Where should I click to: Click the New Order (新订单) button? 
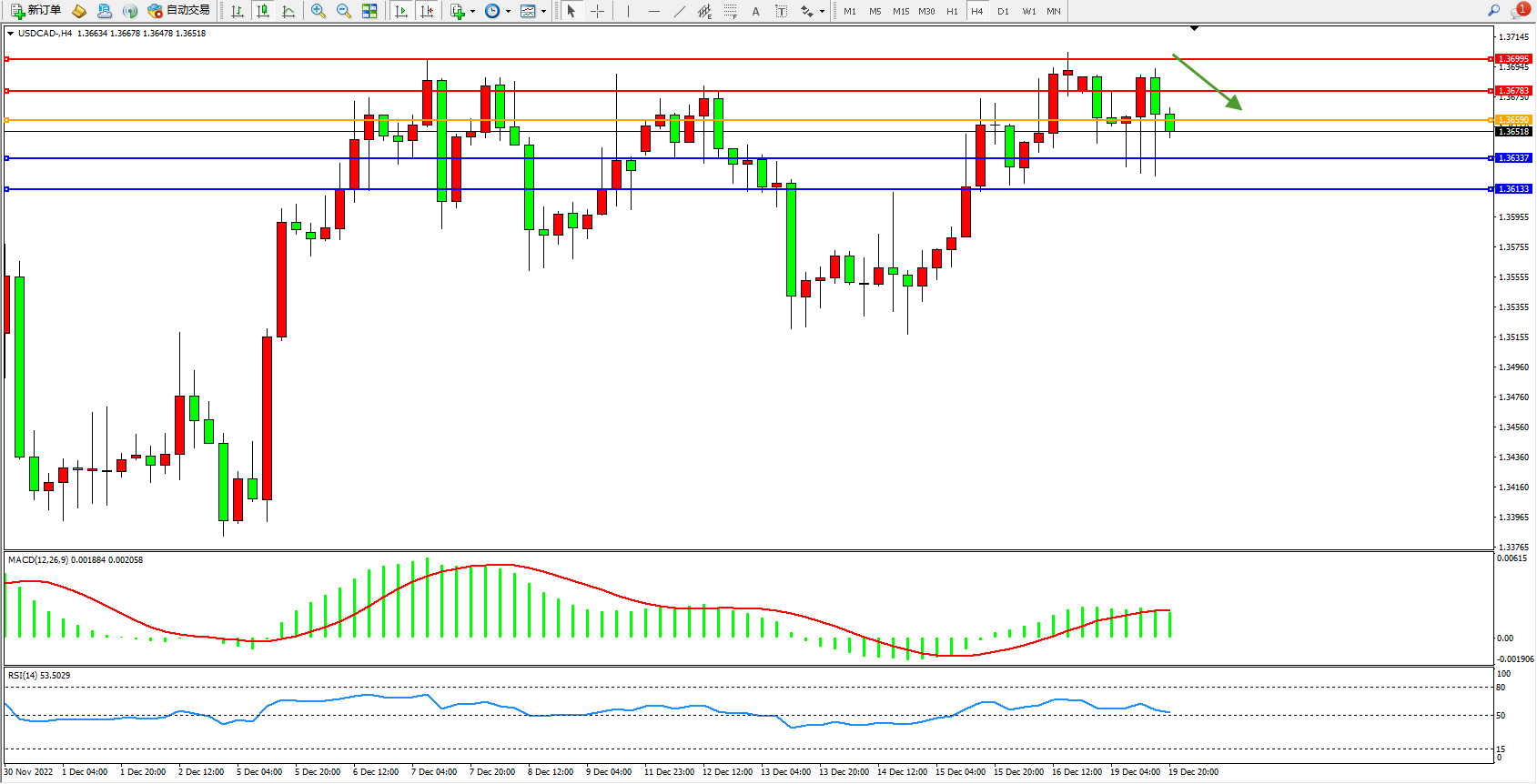(x=36, y=11)
